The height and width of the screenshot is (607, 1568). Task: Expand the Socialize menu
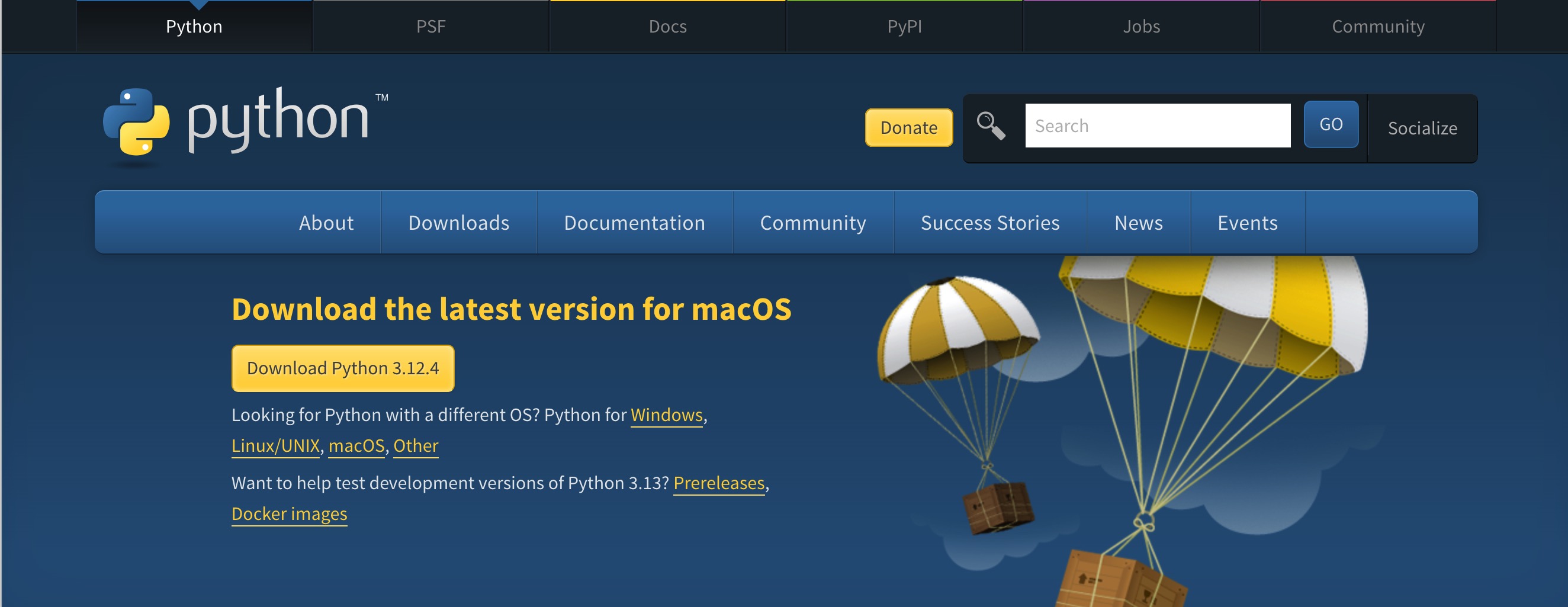pos(1421,128)
